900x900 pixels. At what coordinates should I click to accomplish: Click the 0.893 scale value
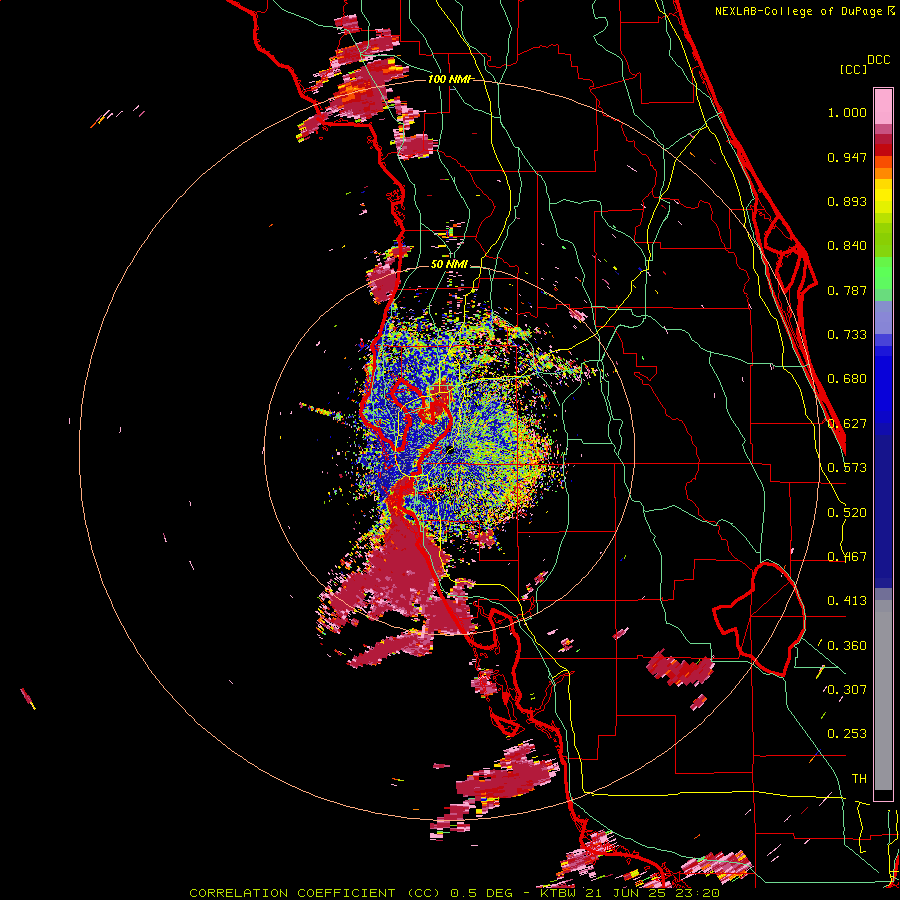847,201
